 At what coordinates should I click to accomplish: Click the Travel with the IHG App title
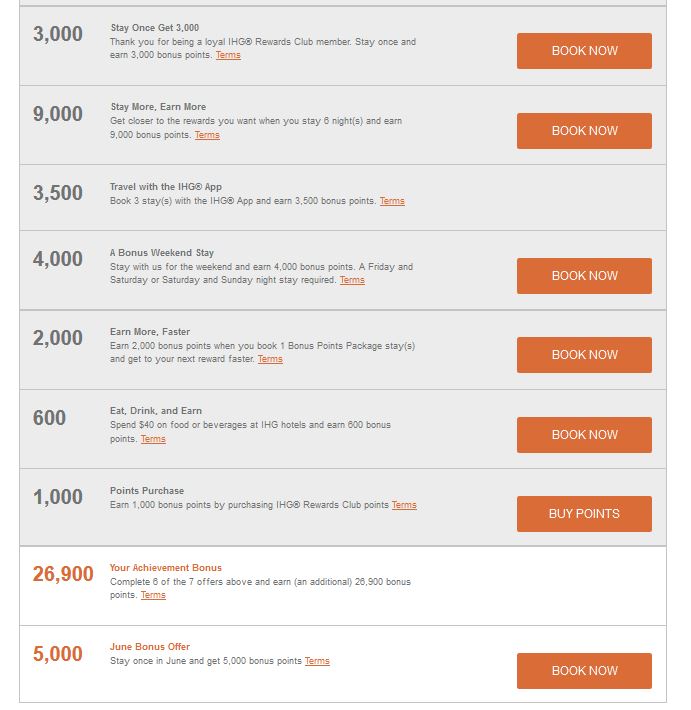pyautogui.click(x=166, y=187)
